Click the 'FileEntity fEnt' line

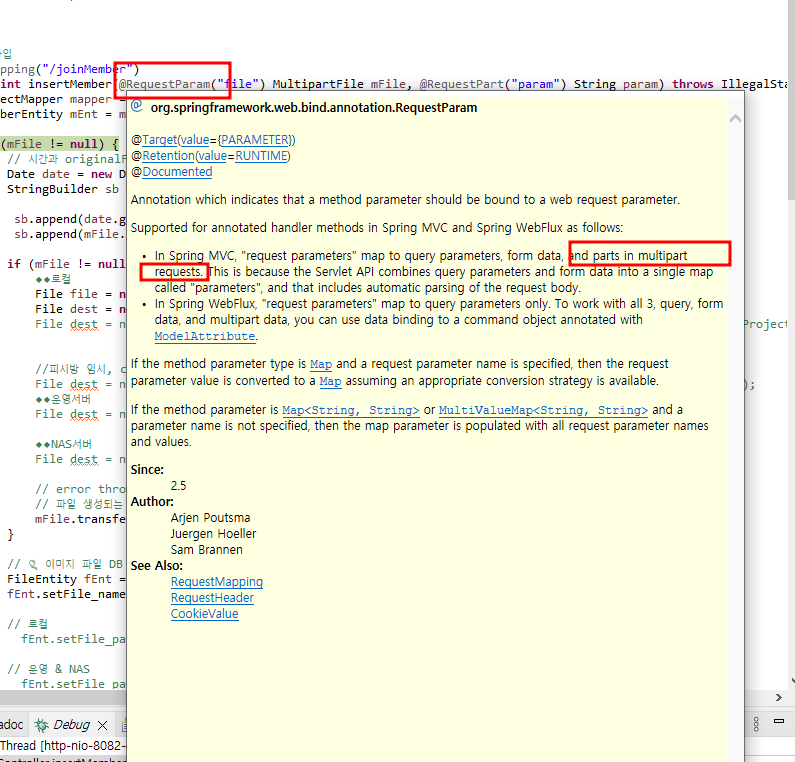(66, 579)
